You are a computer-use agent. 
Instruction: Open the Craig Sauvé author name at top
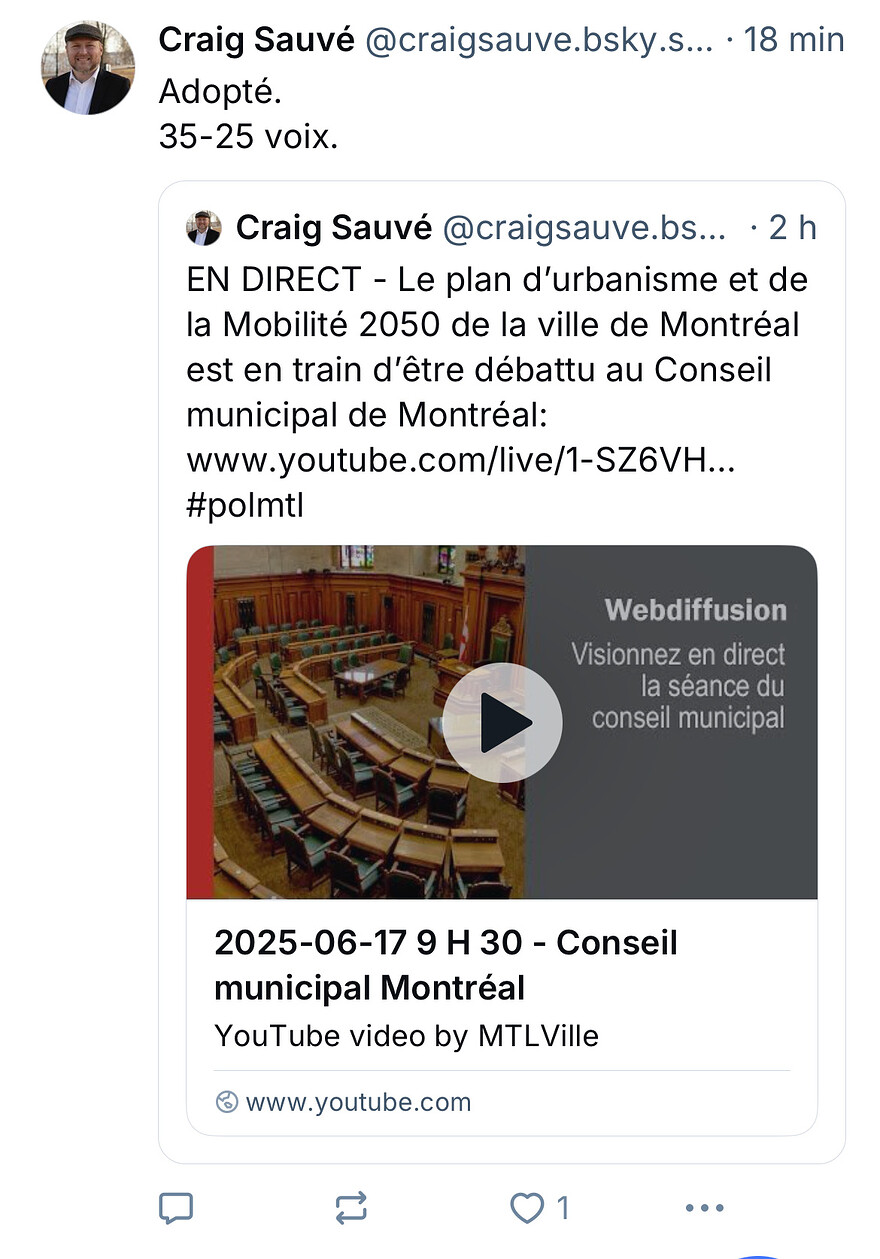(257, 40)
